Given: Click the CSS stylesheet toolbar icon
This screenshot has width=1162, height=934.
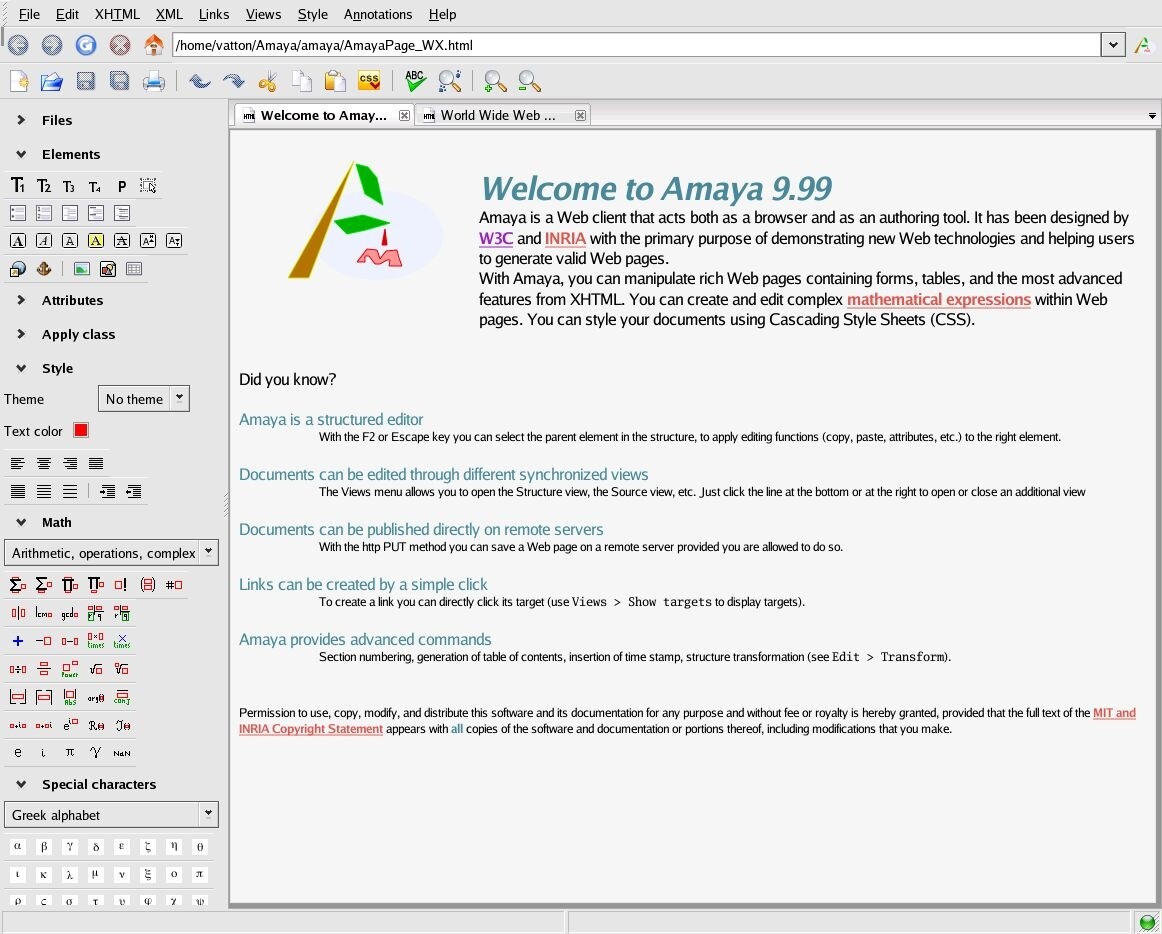Looking at the screenshot, I should point(368,80).
